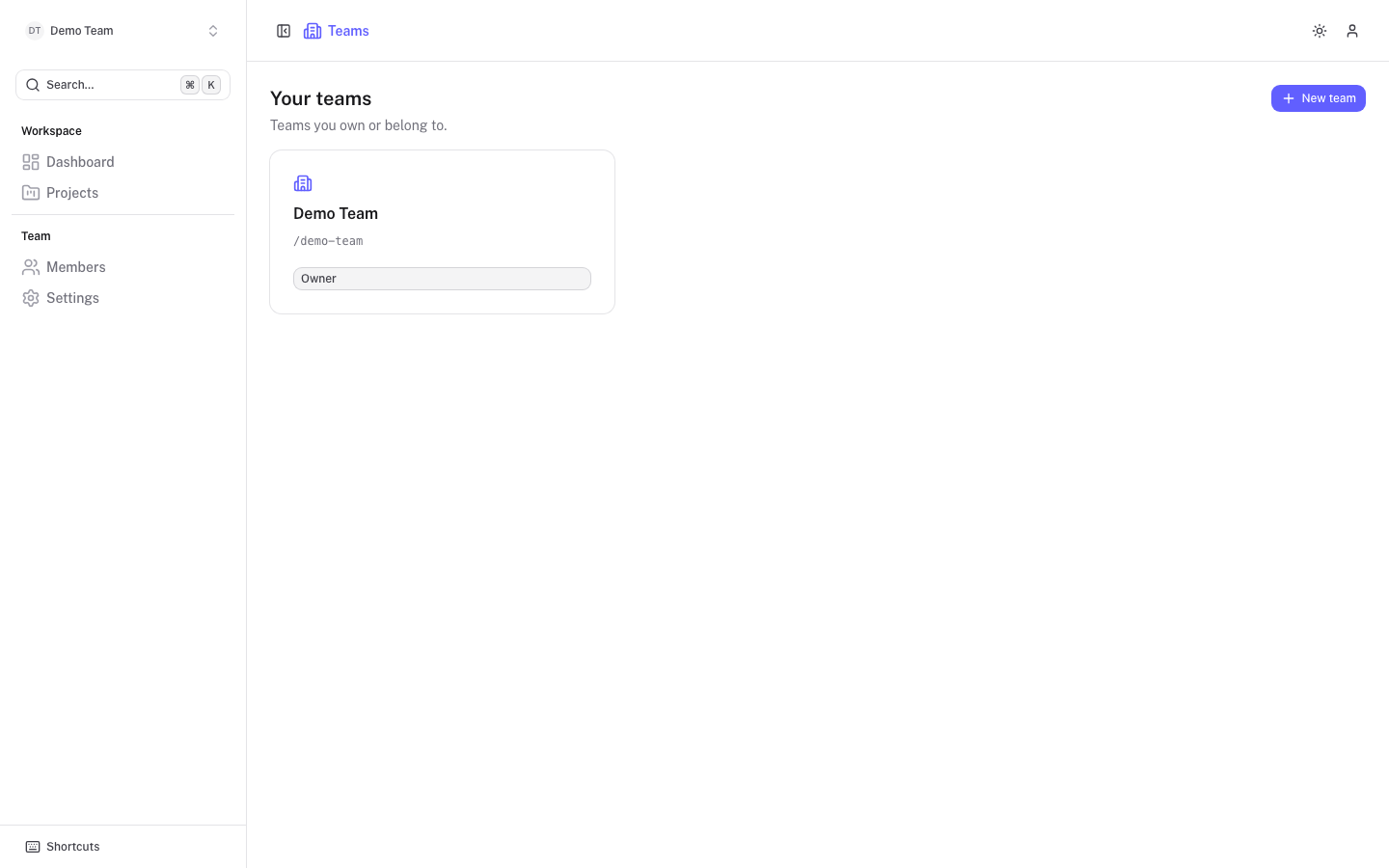Click the Settings gear icon
1389x868 pixels.
click(x=31, y=298)
